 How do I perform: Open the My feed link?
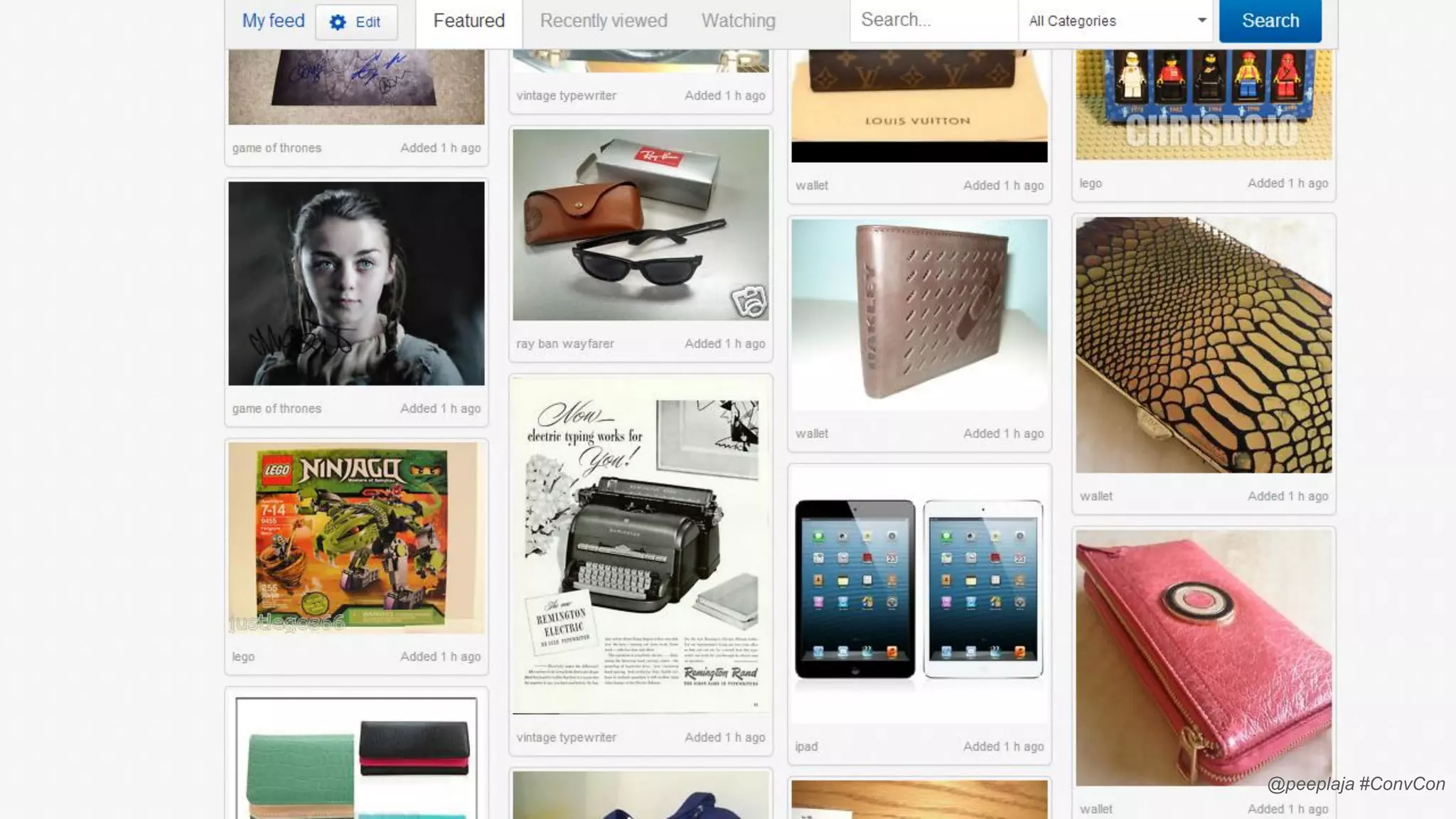click(x=273, y=21)
